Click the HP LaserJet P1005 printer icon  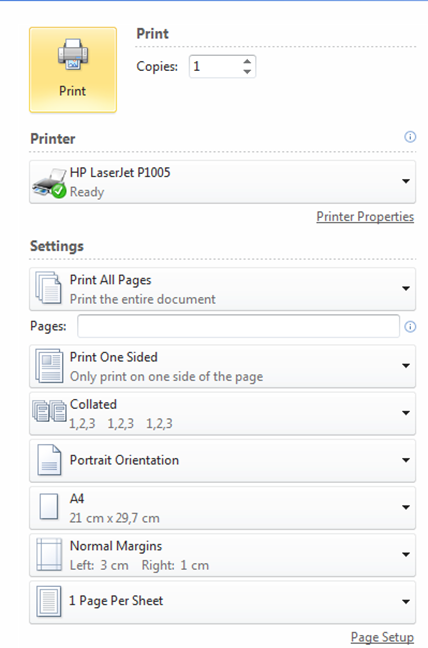point(50,182)
